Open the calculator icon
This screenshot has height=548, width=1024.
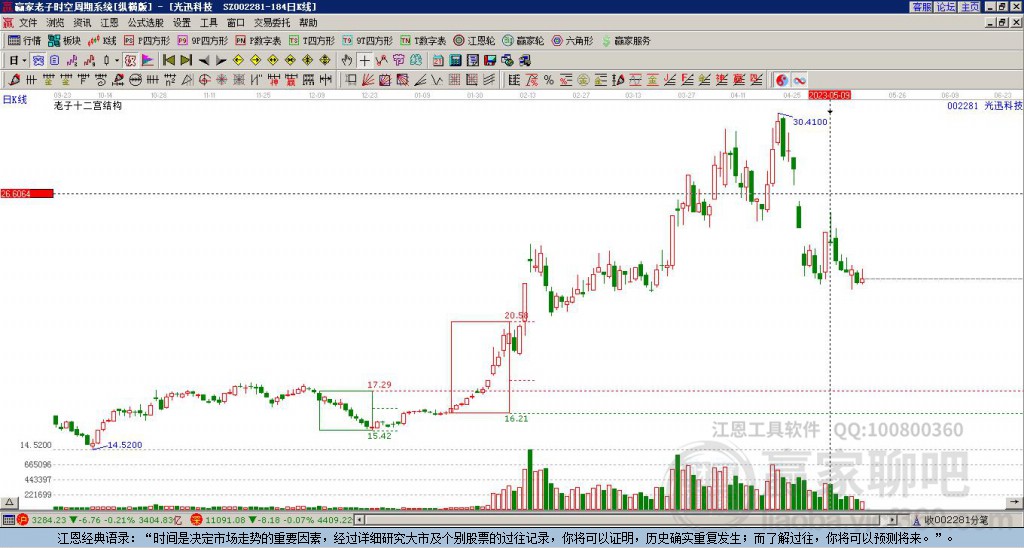456,61
